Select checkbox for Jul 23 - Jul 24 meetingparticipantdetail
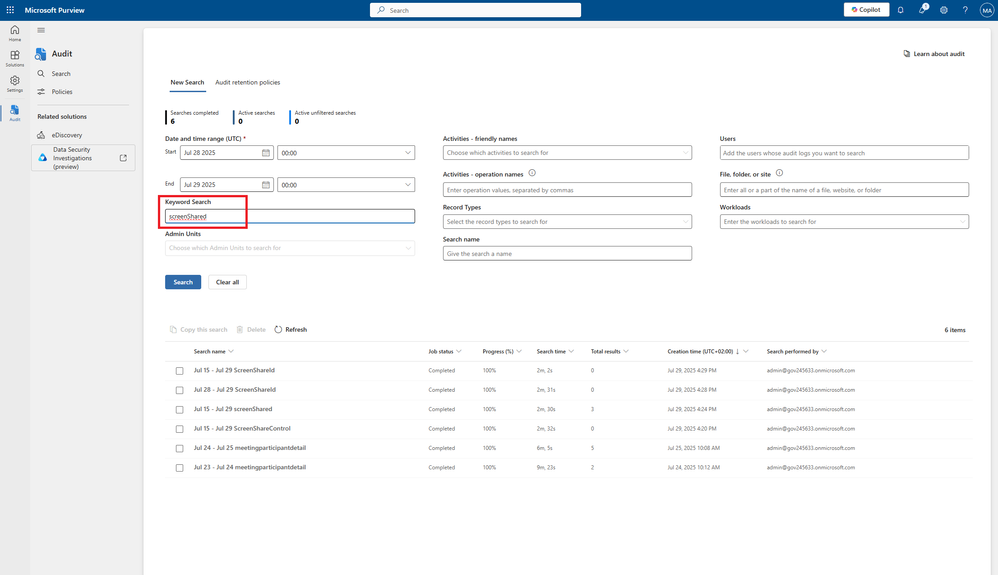Viewport: 998px width, 575px height. point(179,468)
